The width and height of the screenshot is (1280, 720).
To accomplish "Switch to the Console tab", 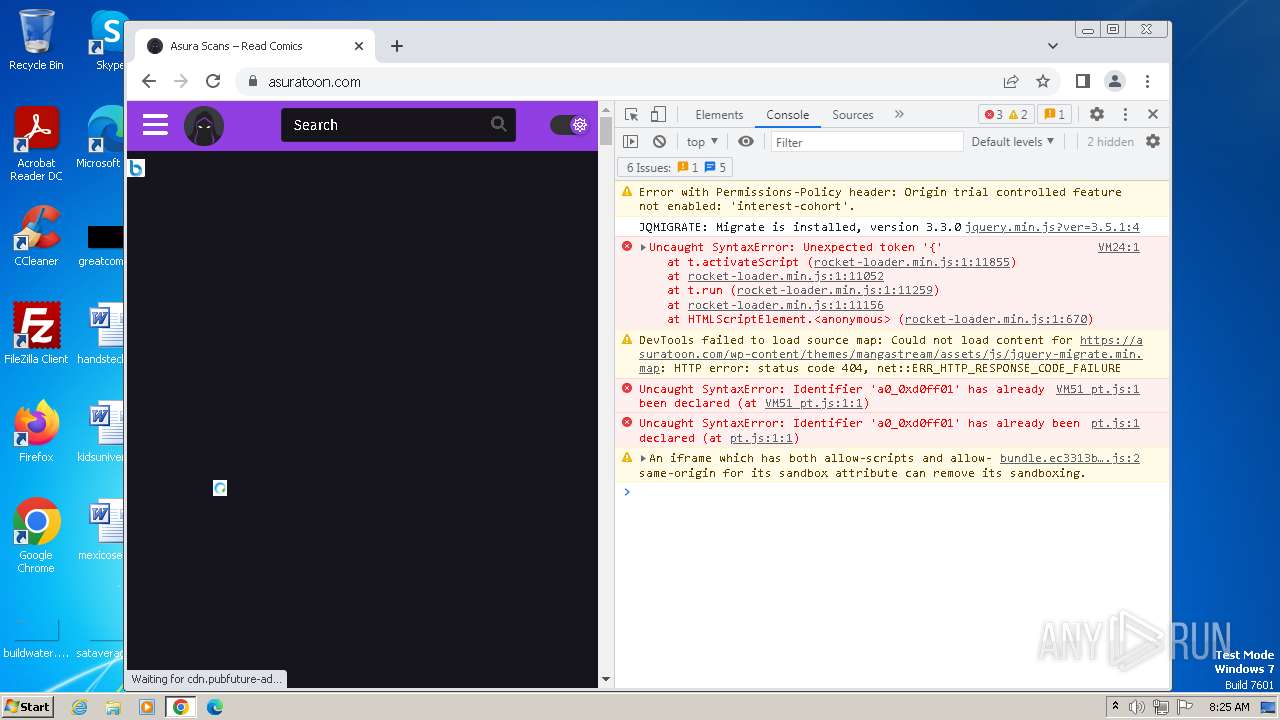I will (787, 115).
